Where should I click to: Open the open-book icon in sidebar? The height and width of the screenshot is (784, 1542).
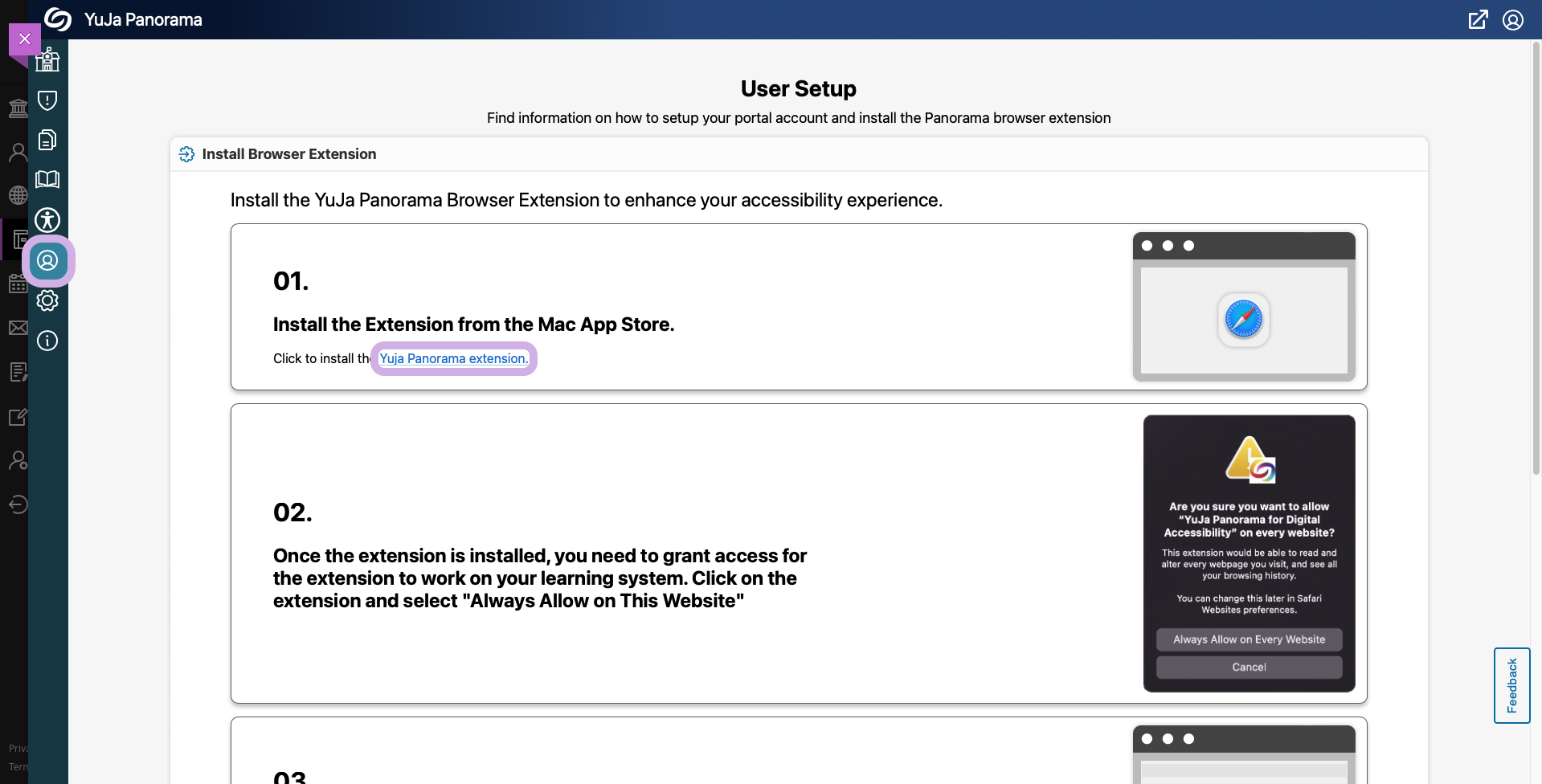pyautogui.click(x=47, y=179)
